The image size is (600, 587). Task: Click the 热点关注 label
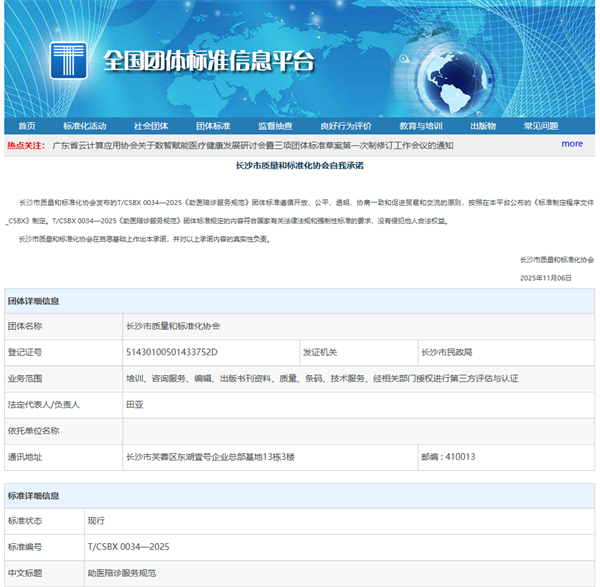click(x=26, y=145)
